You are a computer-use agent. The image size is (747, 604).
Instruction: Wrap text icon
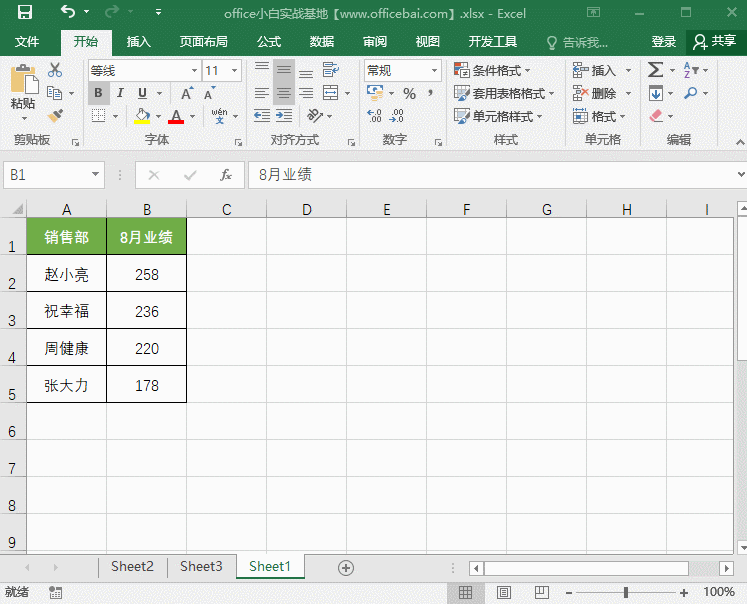click(331, 70)
